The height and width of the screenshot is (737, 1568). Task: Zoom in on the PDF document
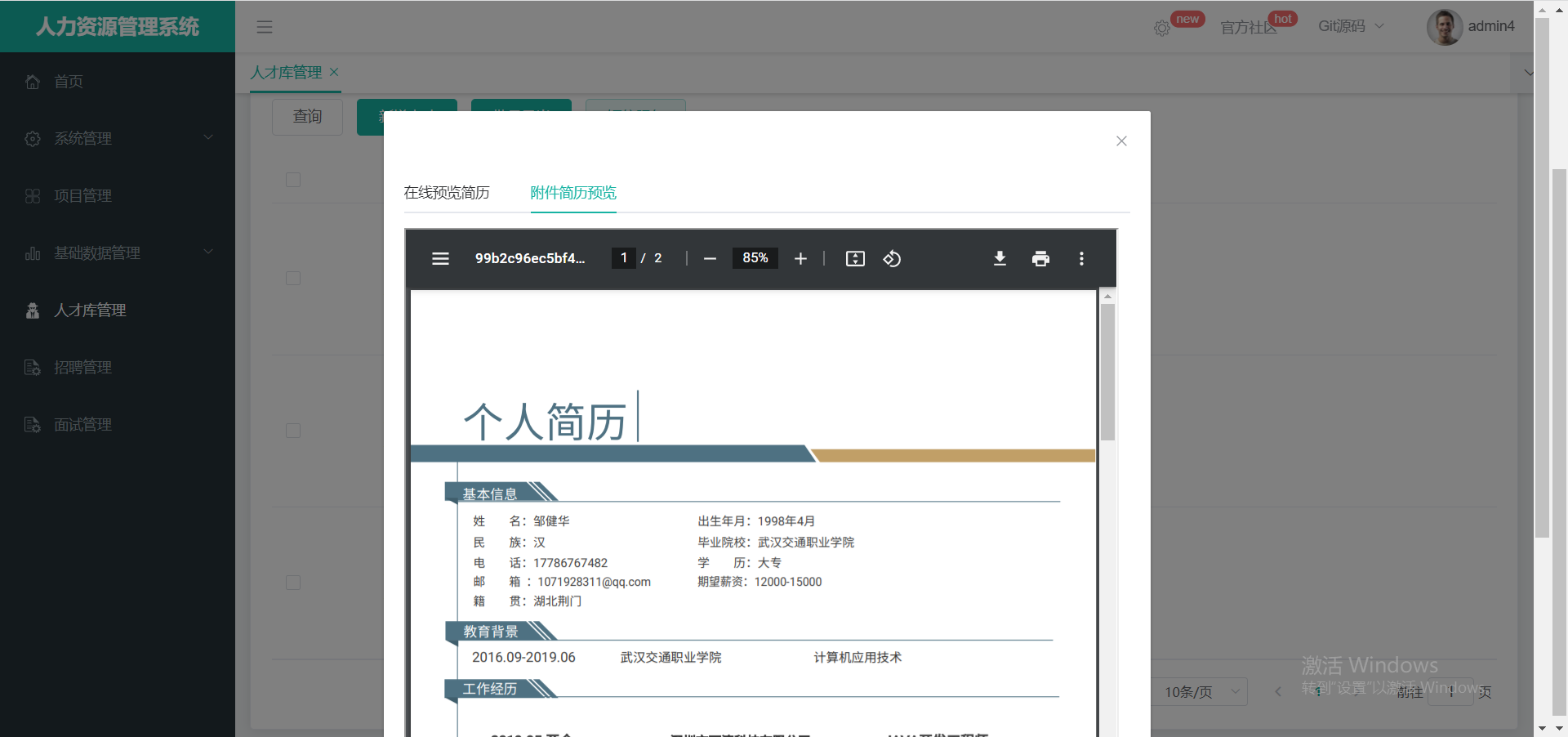(800, 258)
